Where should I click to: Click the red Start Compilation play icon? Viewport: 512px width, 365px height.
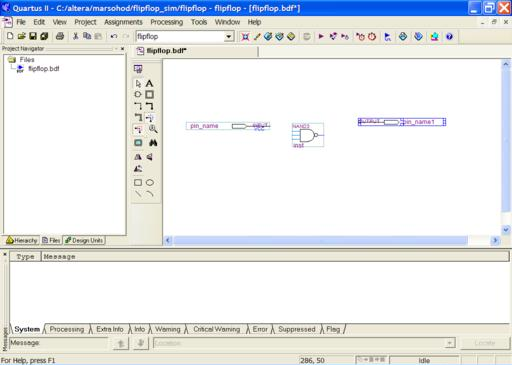click(321, 36)
